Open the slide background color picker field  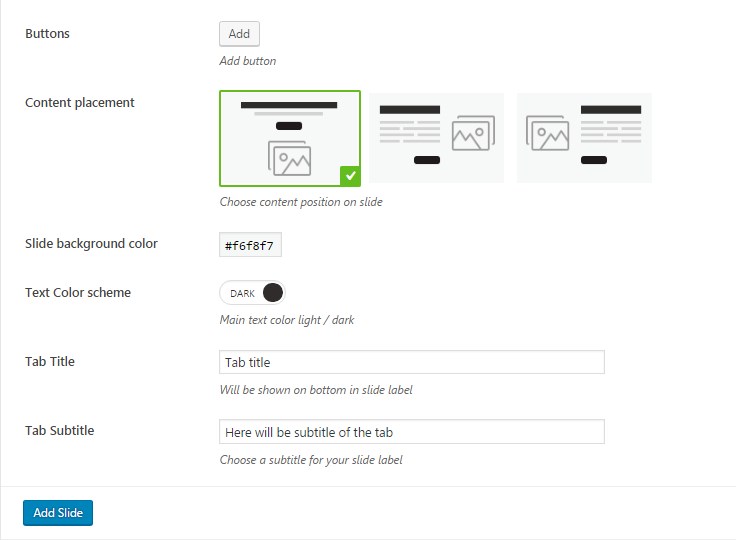251,245
